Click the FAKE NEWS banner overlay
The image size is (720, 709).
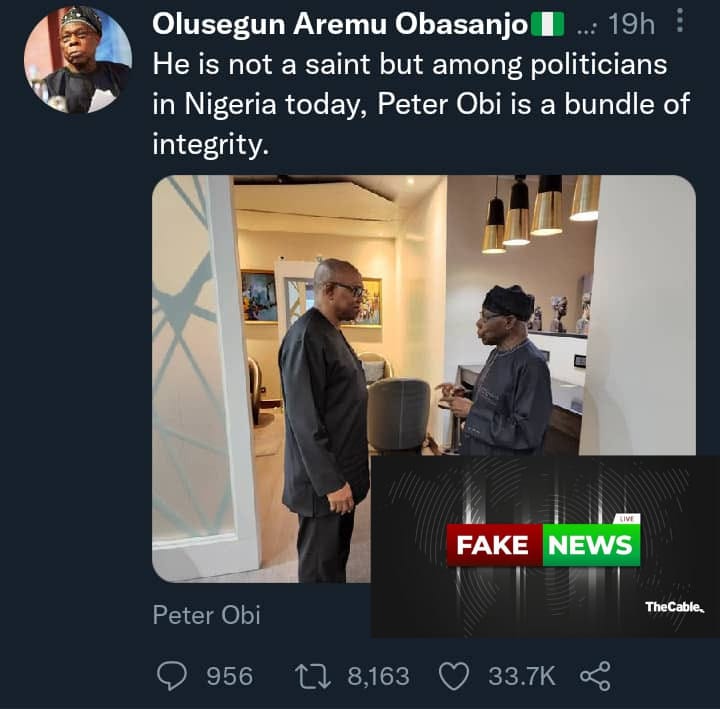click(x=545, y=546)
